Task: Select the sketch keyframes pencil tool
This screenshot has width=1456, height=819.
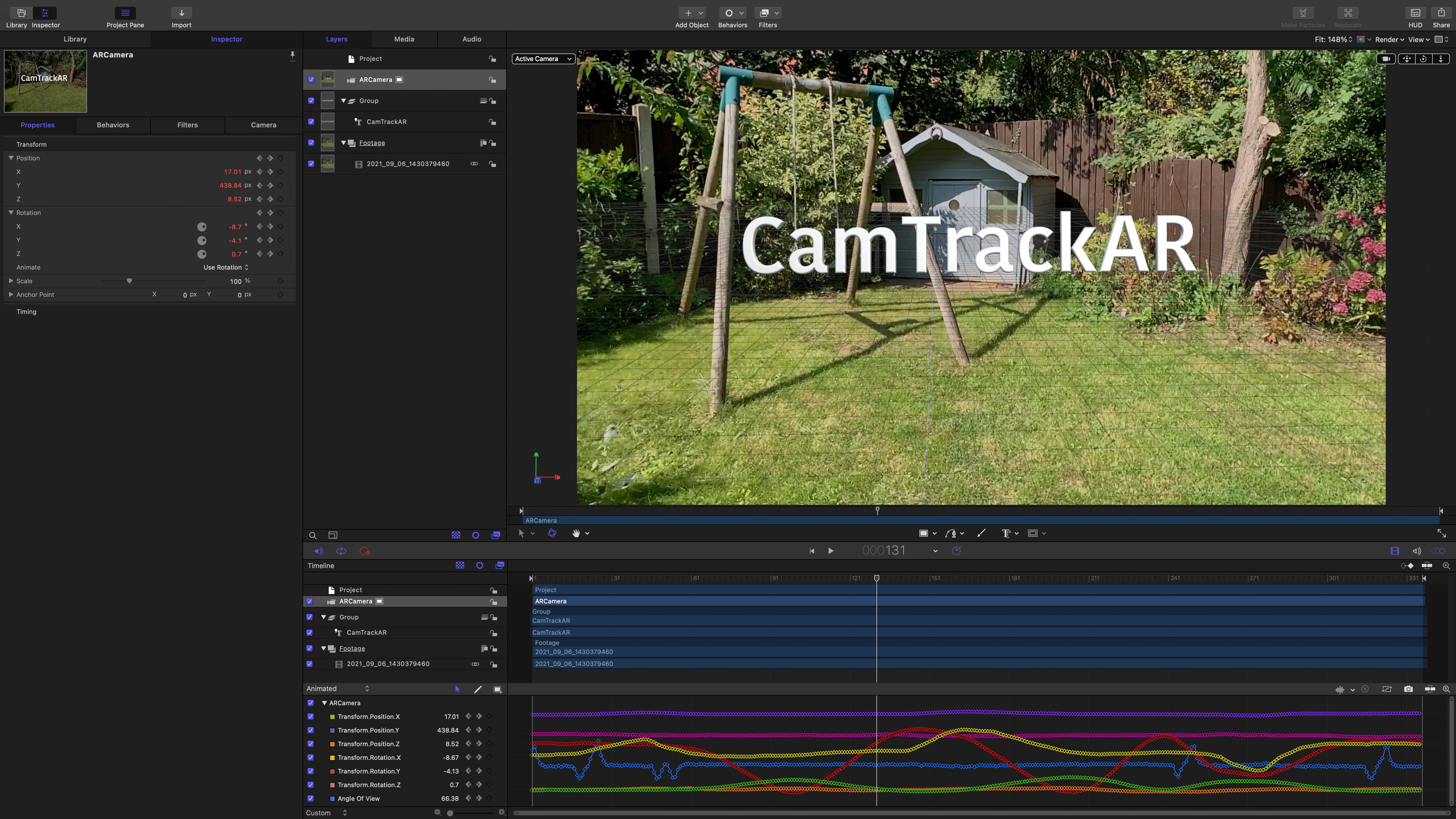Action: [478, 689]
